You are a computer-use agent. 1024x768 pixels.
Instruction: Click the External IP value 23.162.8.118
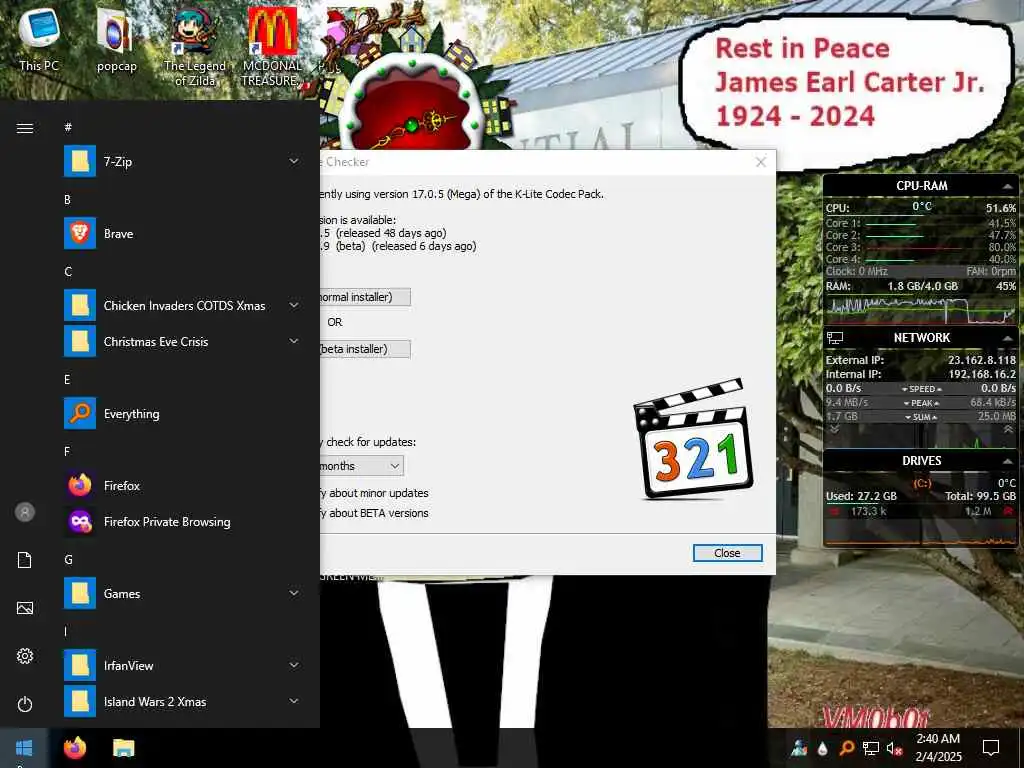(982, 360)
